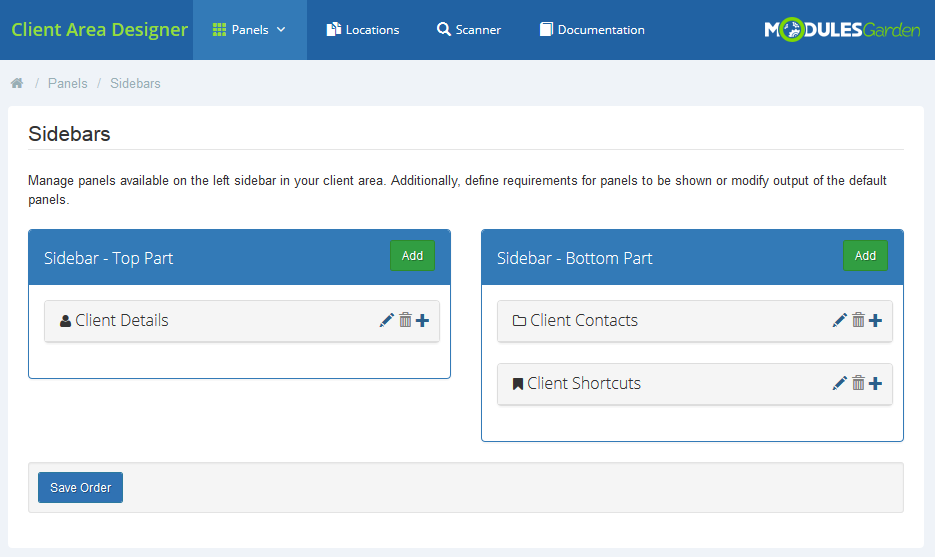
Task: Click the bookmark icon beside Client Shortcuts
Action: [518, 383]
